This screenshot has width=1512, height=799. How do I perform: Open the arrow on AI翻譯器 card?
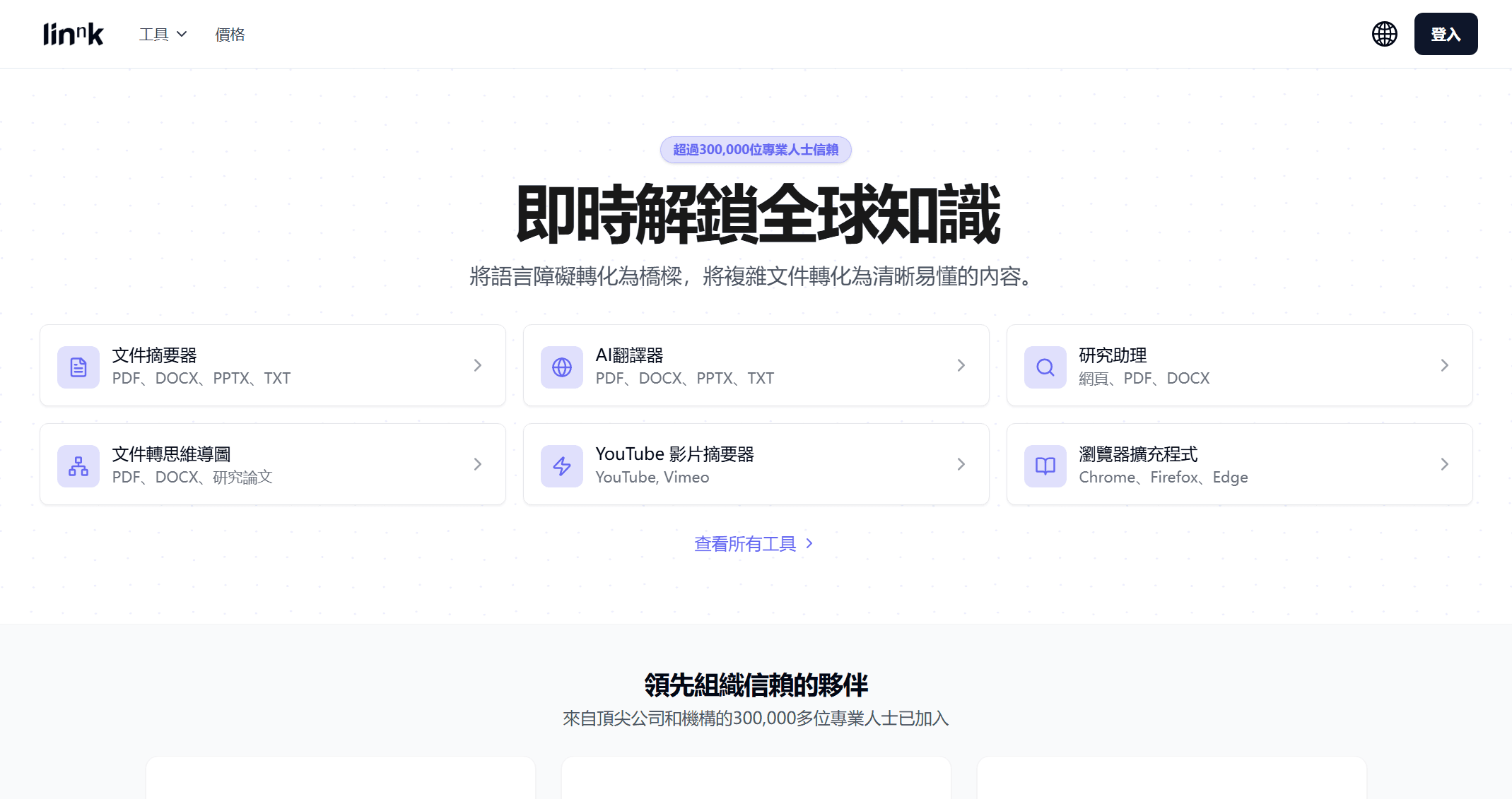pyautogui.click(x=961, y=365)
